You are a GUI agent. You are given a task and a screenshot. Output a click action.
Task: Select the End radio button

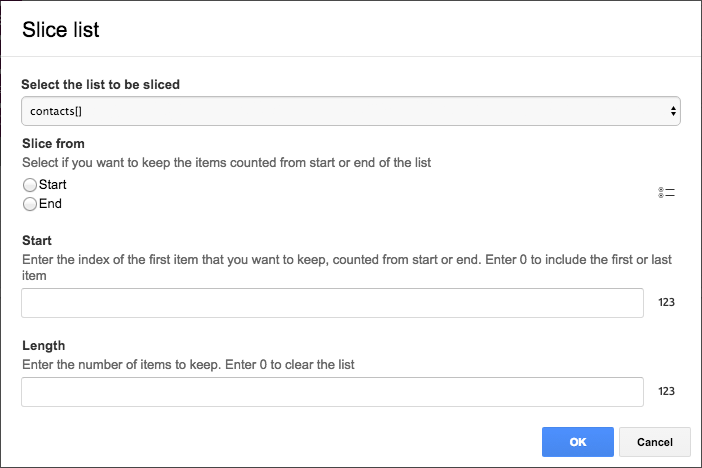coord(30,204)
